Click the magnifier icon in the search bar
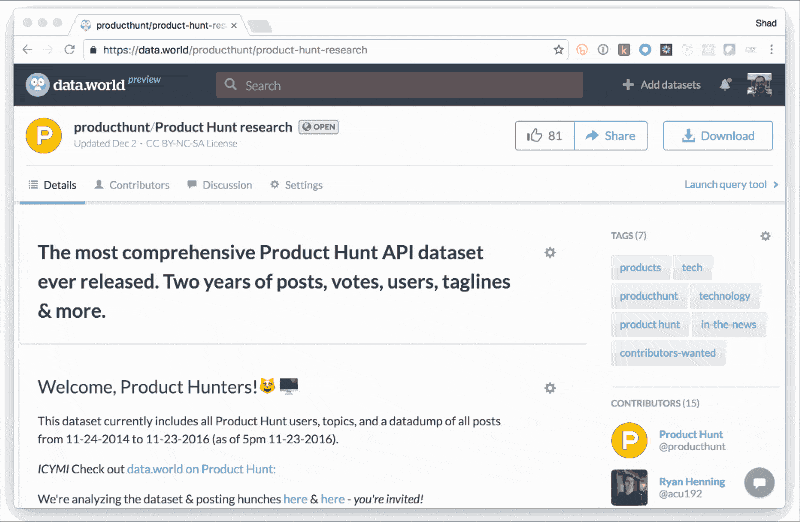800x522 pixels. click(x=231, y=84)
